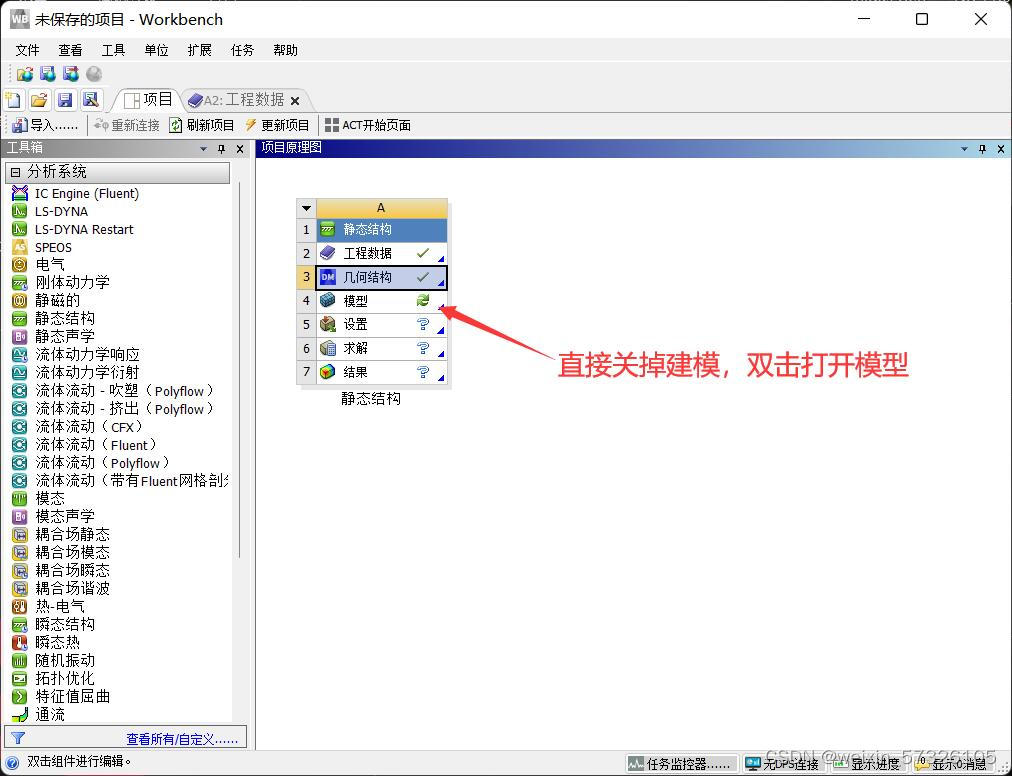Click the New project icon
This screenshot has width=1012, height=776.
[x=13, y=99]
